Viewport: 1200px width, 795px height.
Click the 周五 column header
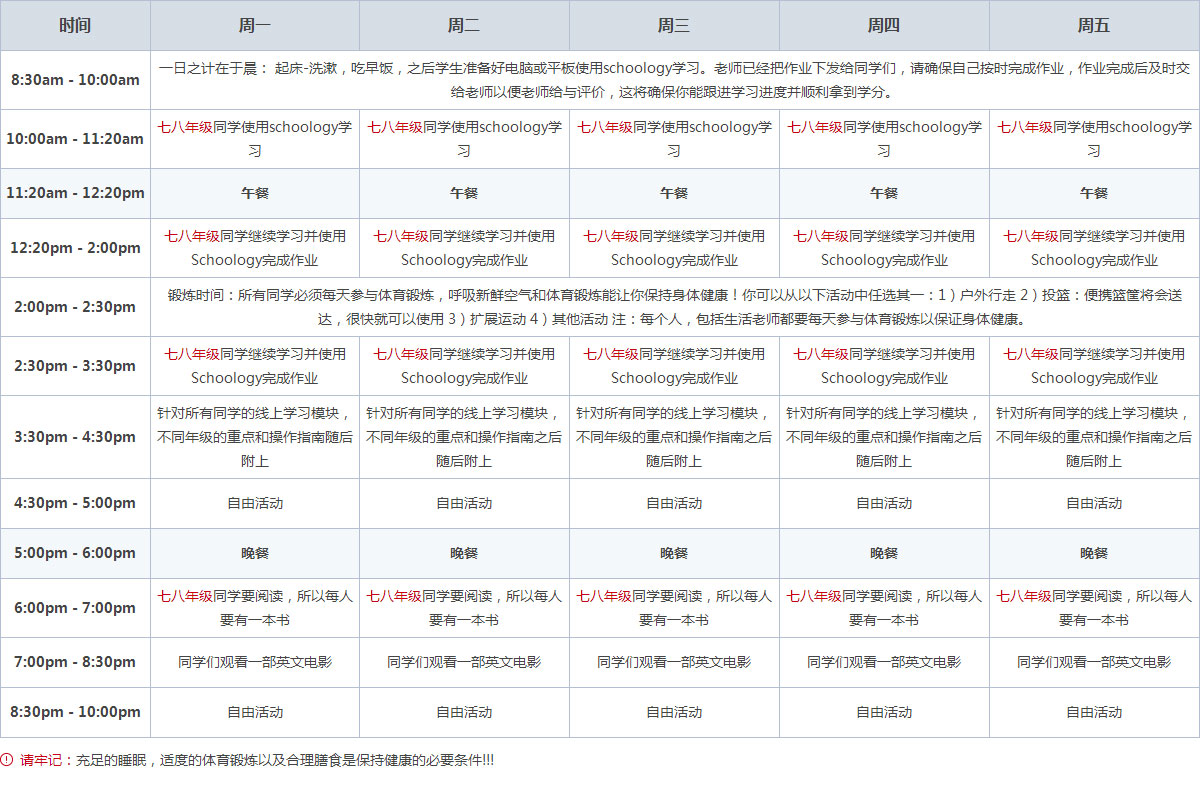pos(1094,25)
